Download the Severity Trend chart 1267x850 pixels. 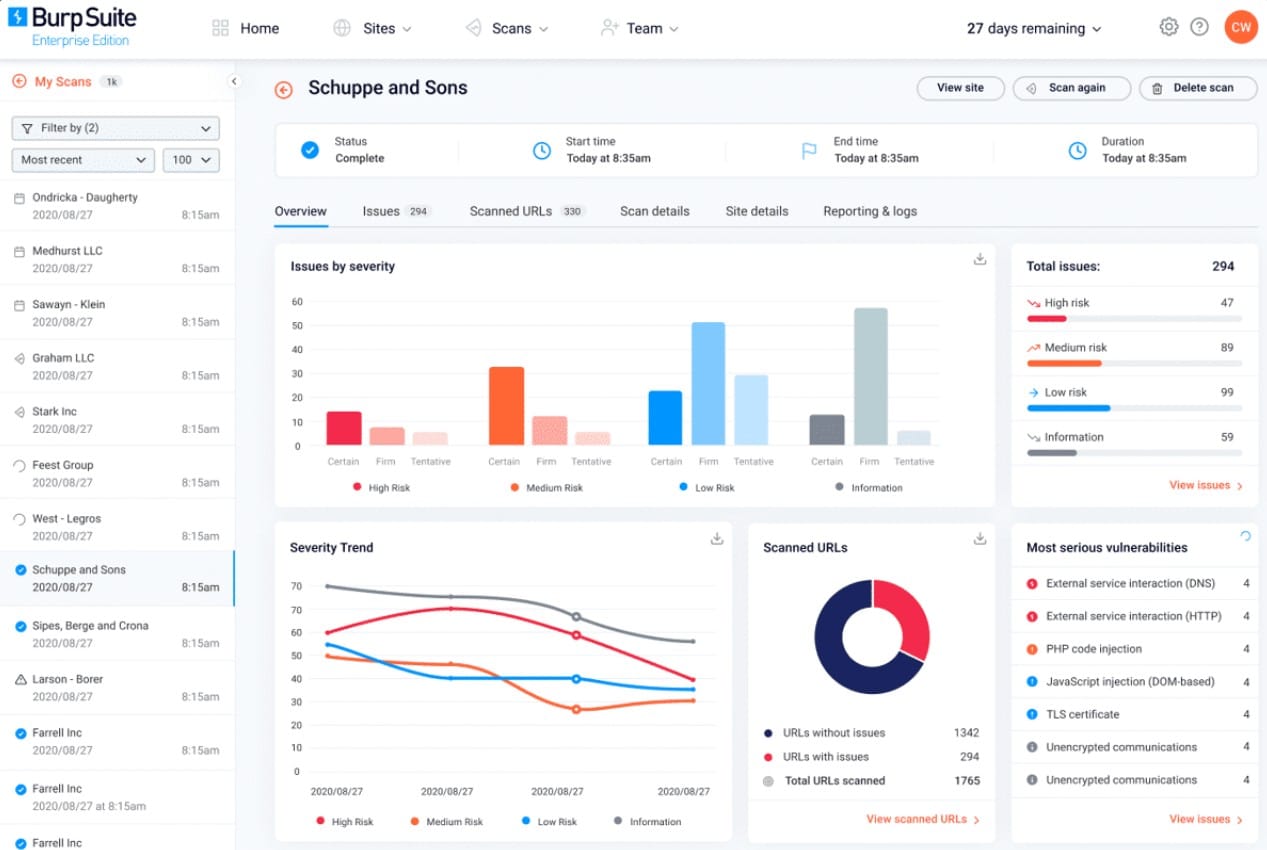717,538
